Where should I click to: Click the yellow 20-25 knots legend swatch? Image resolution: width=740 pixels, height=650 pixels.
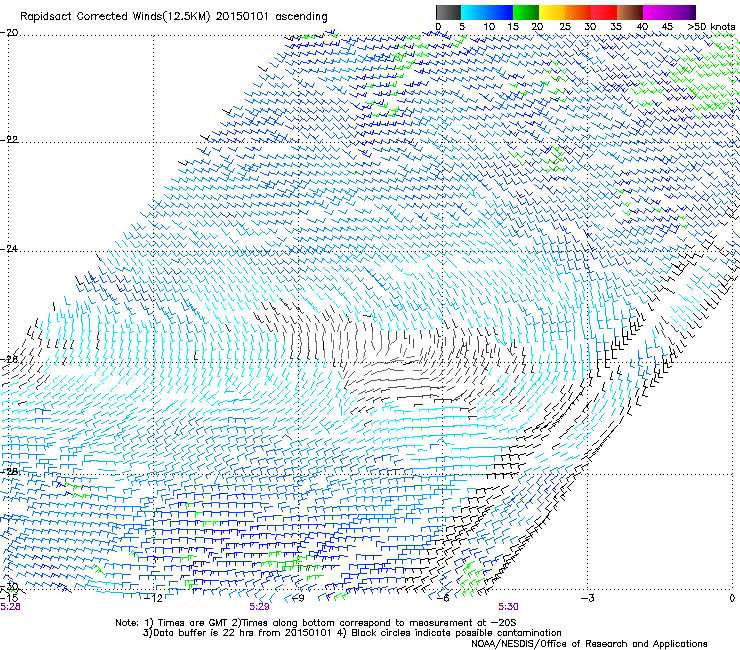552,12
